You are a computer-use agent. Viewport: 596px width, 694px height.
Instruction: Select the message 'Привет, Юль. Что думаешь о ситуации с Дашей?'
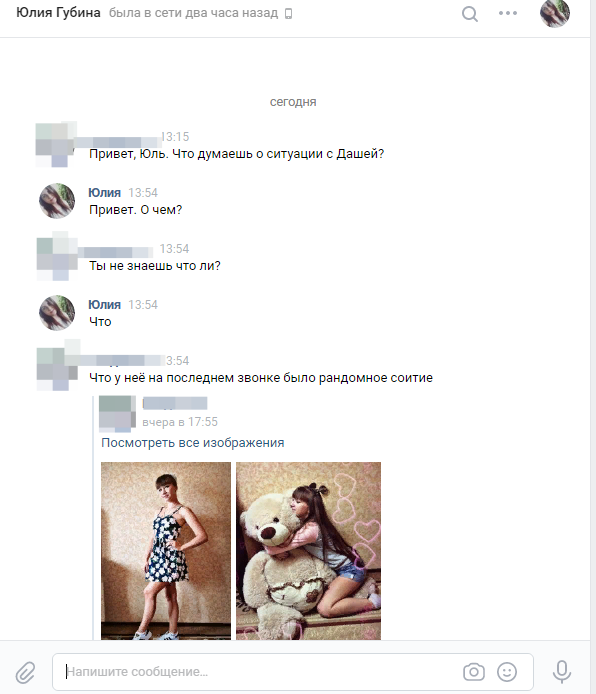(x=237, y=154)
